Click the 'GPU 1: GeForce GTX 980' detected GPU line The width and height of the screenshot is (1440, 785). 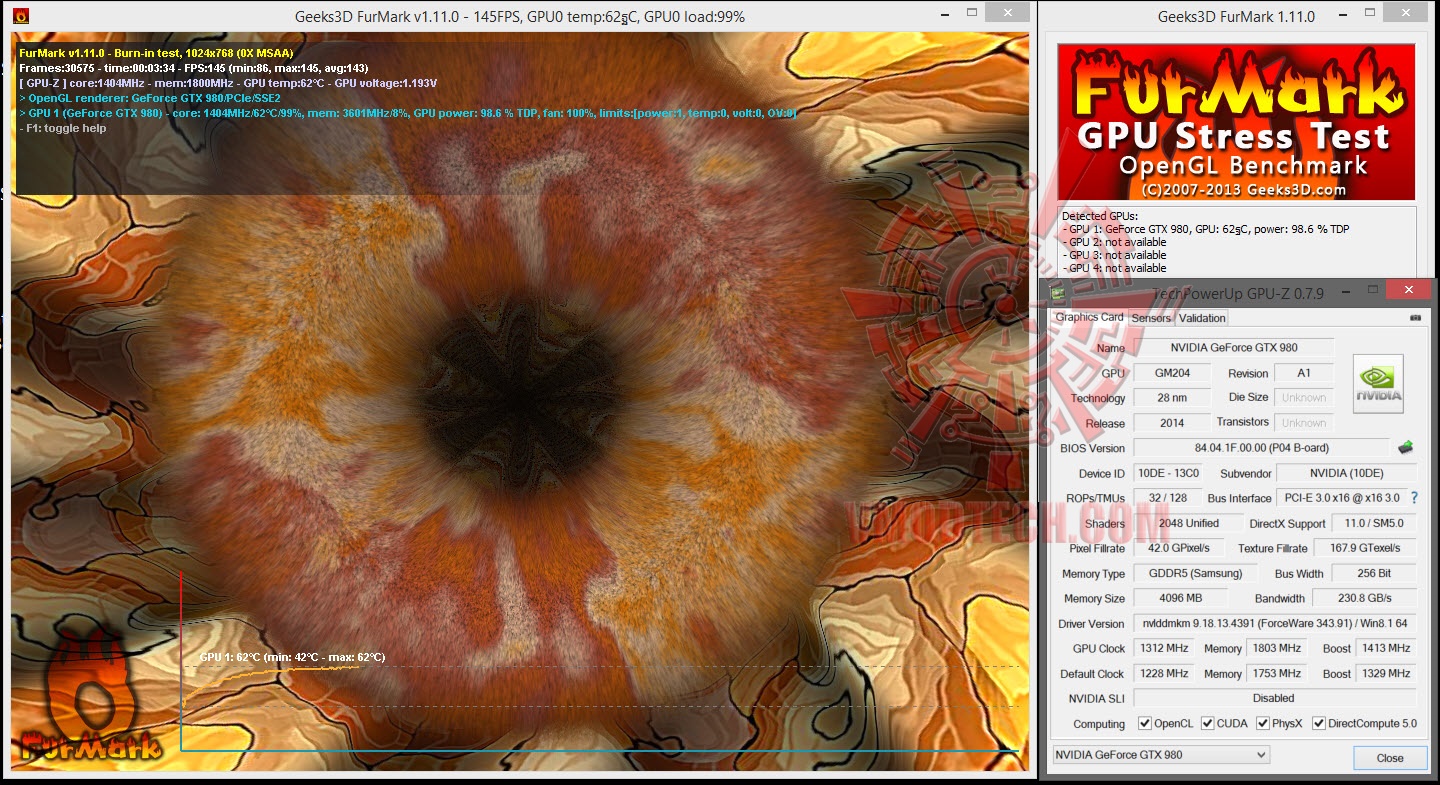tap(1206, 229)
